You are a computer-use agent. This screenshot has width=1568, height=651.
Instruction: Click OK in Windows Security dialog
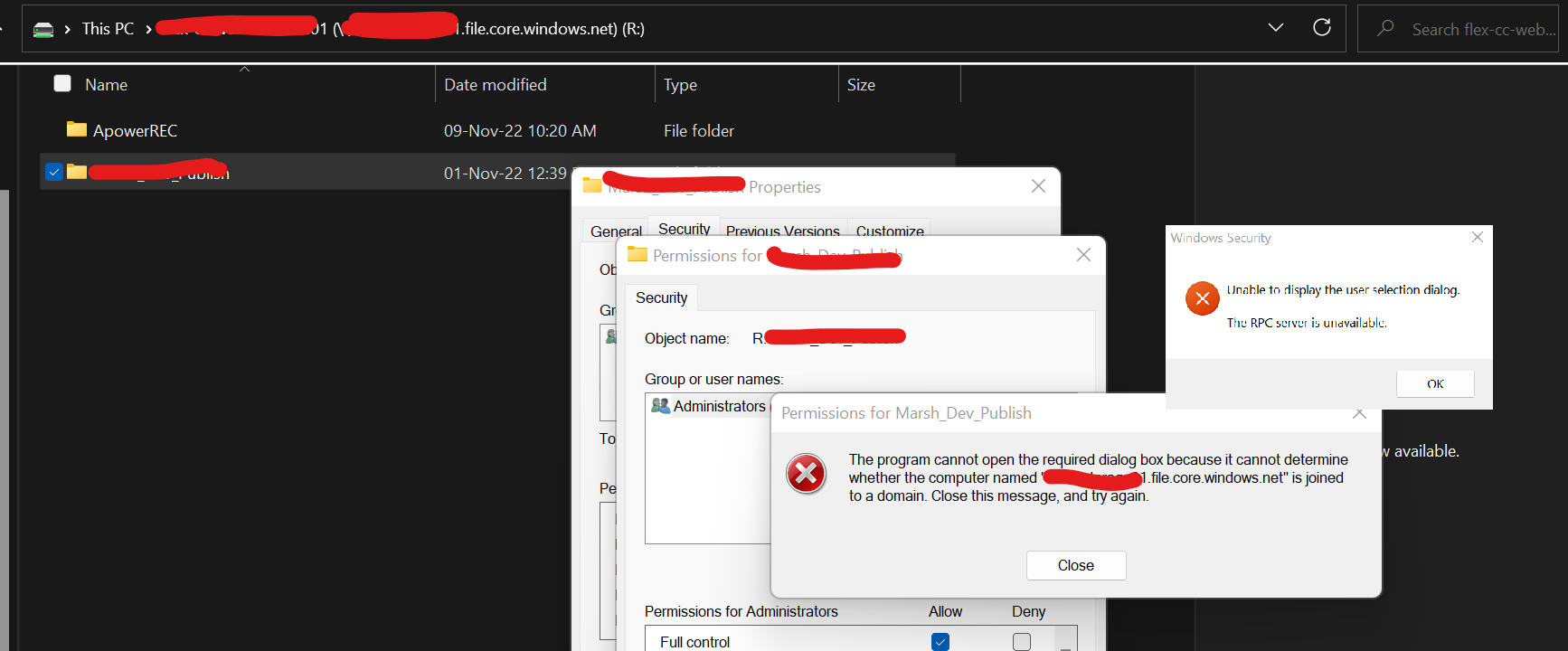tap(1435, 383)
